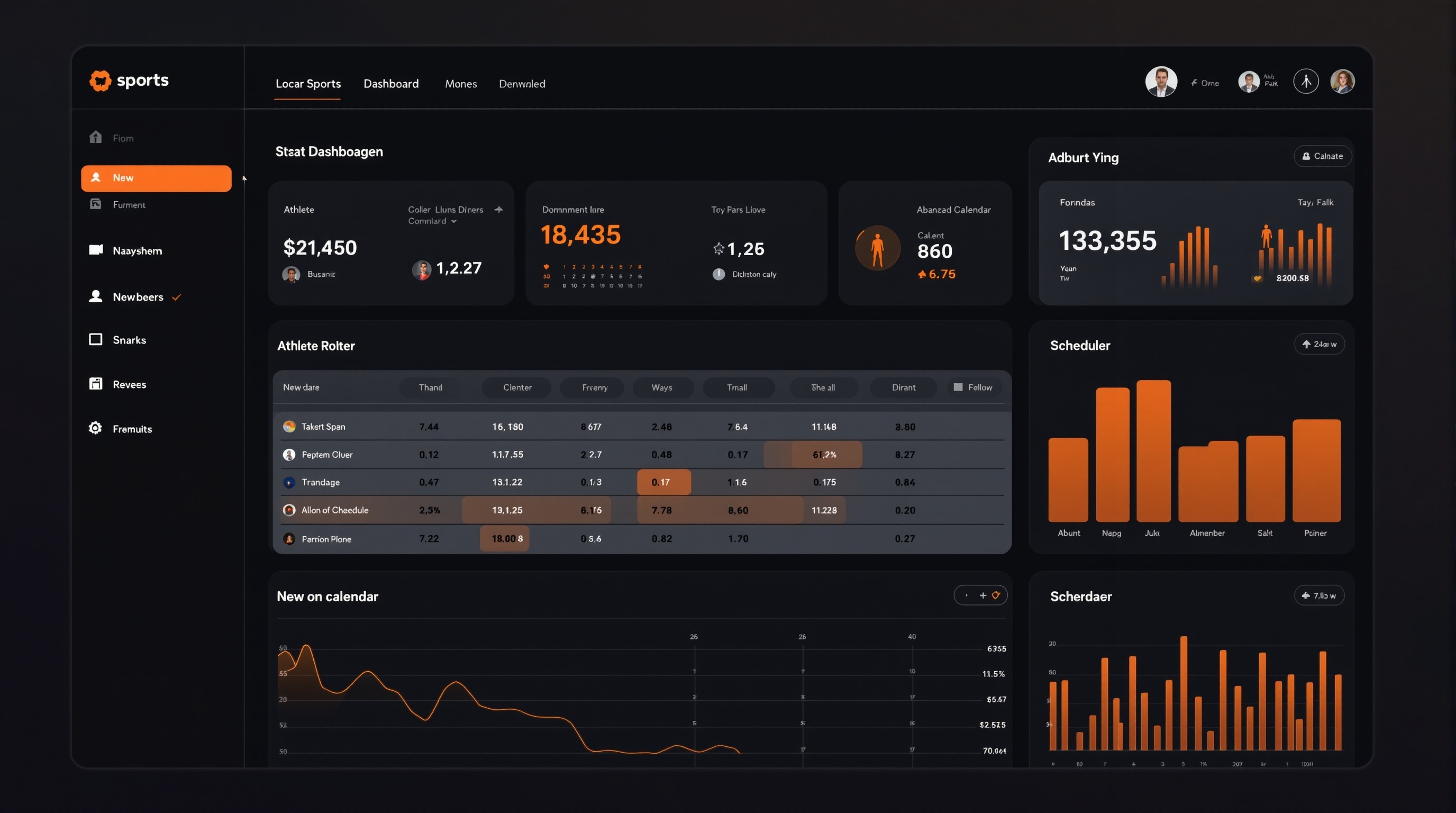Toggle the Dicliston caly indicator
Image resolution: width=1456 pixels, height=813 pixels.
coord(718,274)
